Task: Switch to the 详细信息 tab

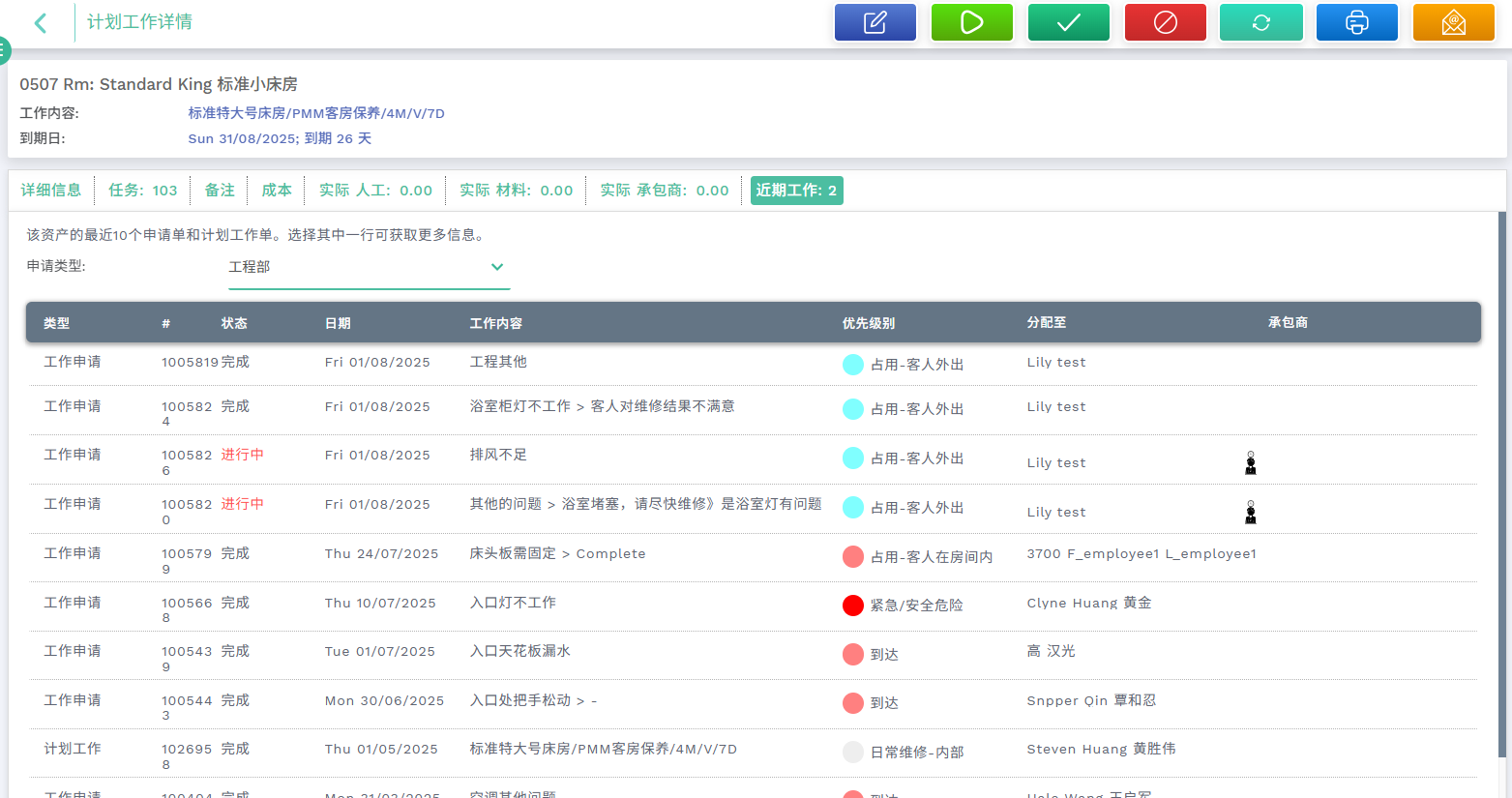Action: [x=51, y=191]
